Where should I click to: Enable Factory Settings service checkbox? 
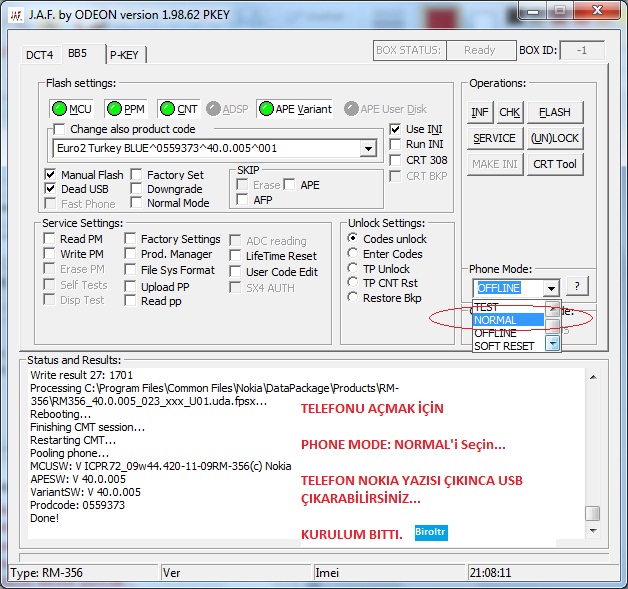(x=130, y=239)
